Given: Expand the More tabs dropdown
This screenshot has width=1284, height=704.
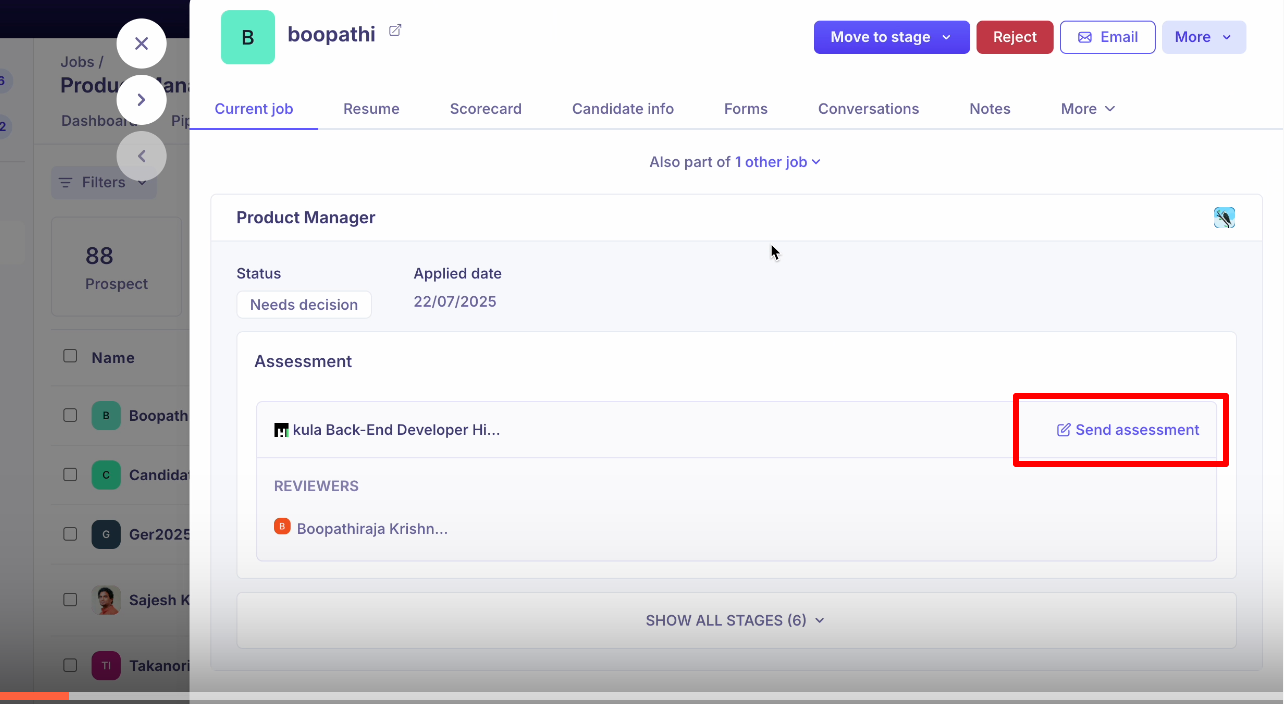Looking at the screenshot, I should pos(1088,109).
